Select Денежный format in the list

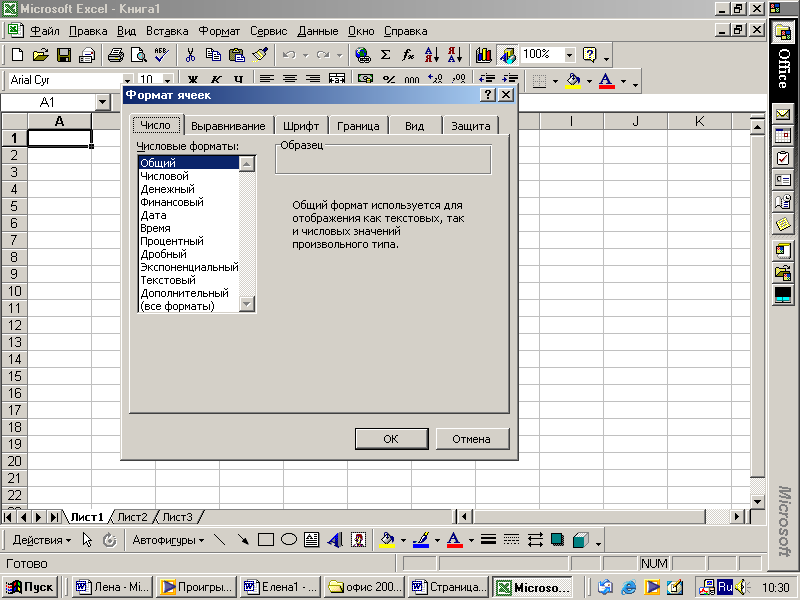tap(189, 189)
